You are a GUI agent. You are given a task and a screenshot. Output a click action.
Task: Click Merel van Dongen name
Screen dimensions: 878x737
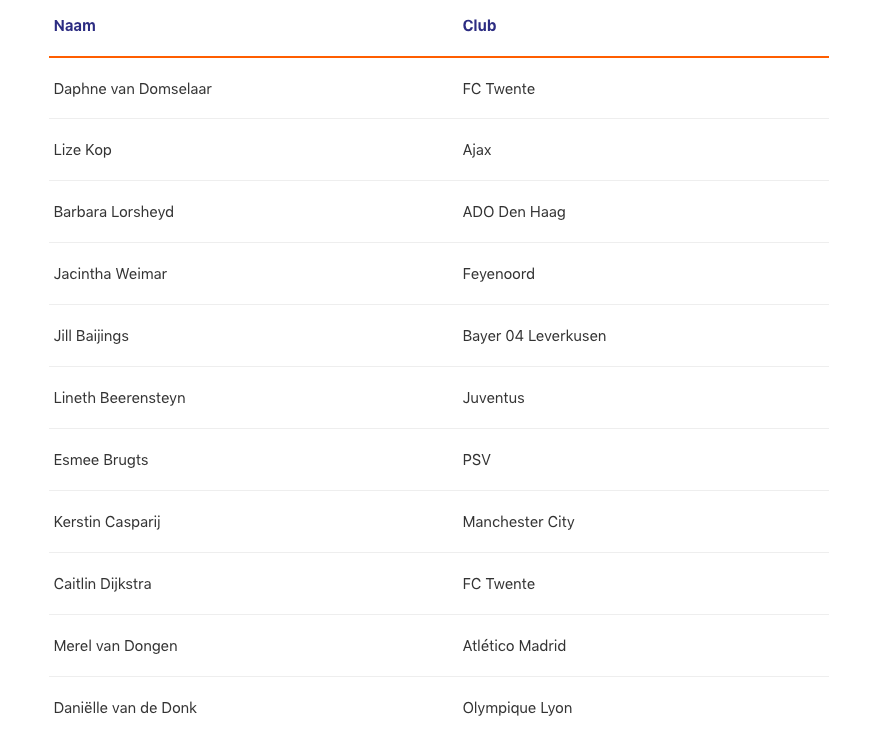coord(115,646)
